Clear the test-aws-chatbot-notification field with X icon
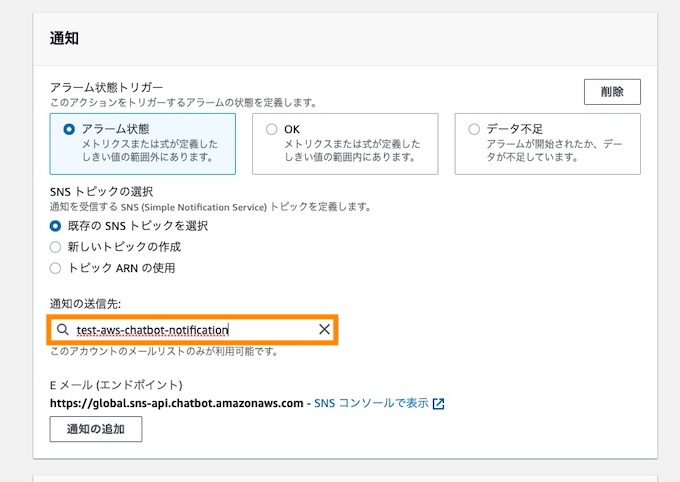This screenshot has height=482, width=680. (324, 329)
